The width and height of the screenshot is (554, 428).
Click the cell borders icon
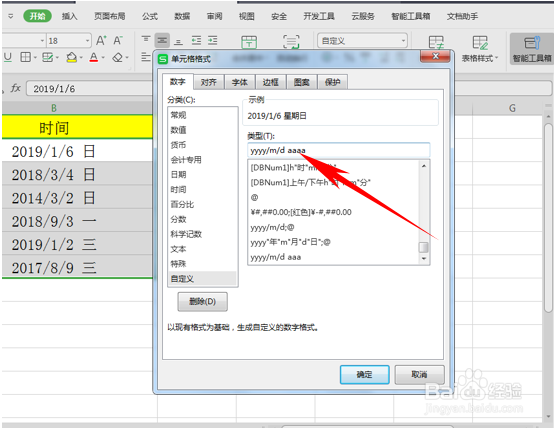pos(25,57)
